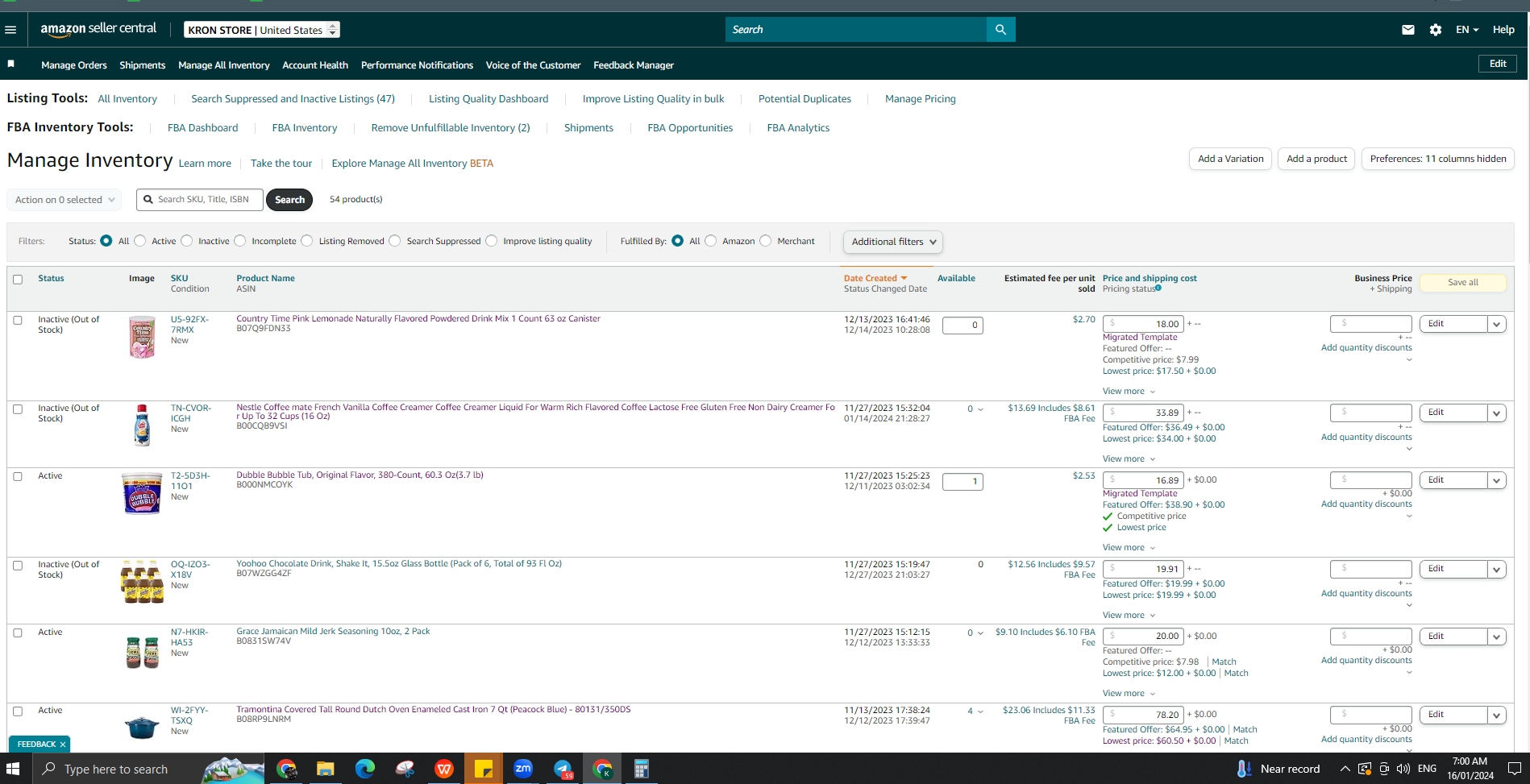Open the messages envelope icon

[1407, 30]
